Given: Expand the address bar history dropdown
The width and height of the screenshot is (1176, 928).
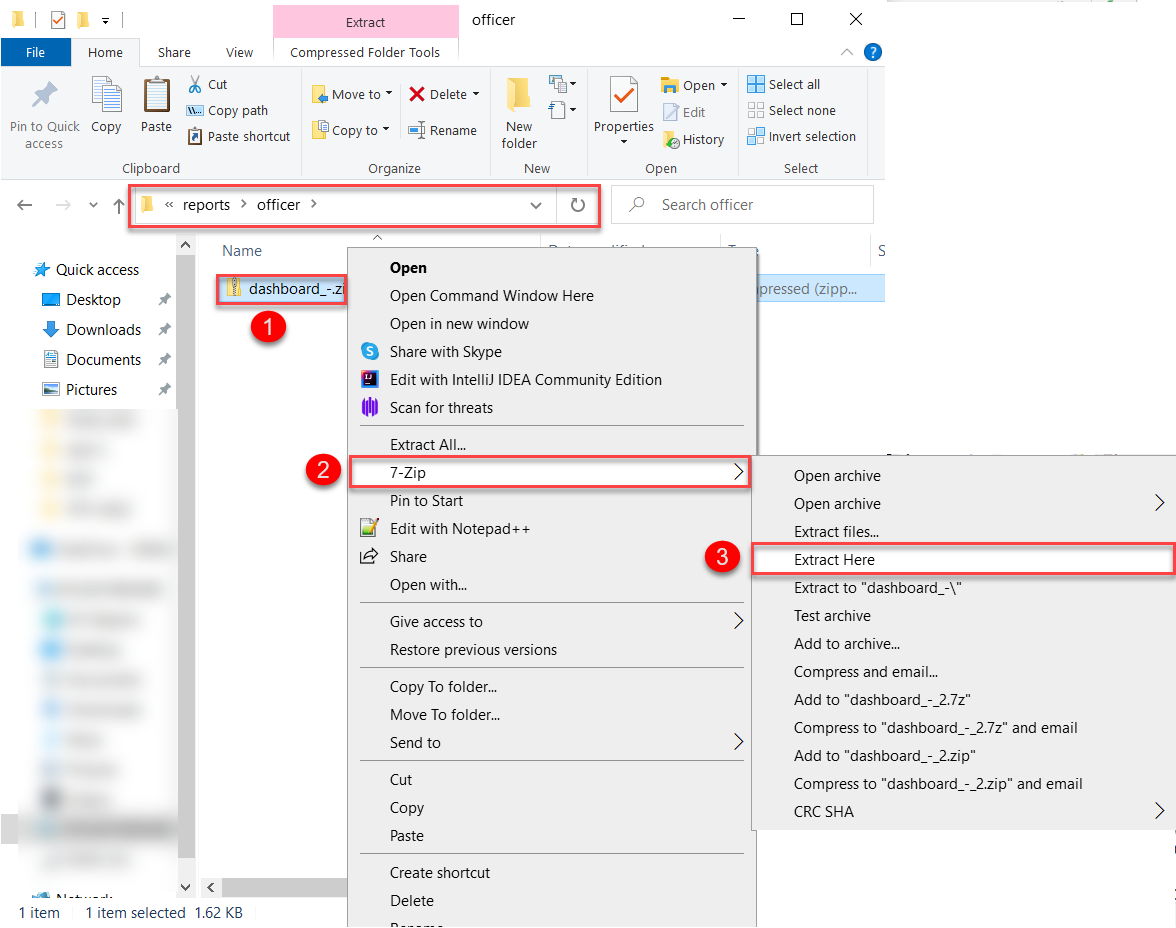Looking at the screenshot, I should tap(536, 205).
